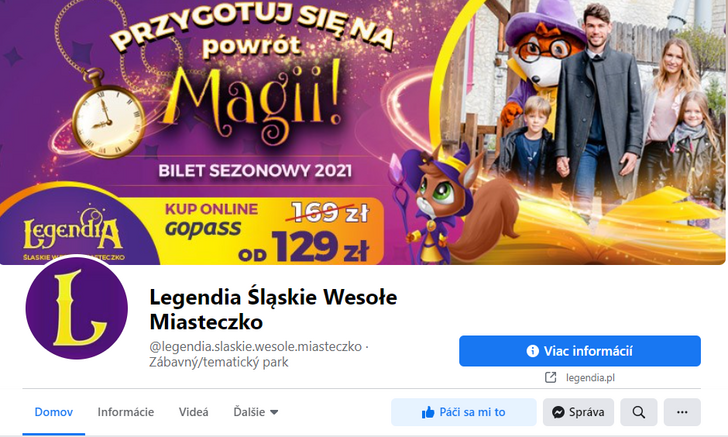Click the external link icon beside legendia.pl
This screenshot has height=437, width=728.
(x=550, y=377)
